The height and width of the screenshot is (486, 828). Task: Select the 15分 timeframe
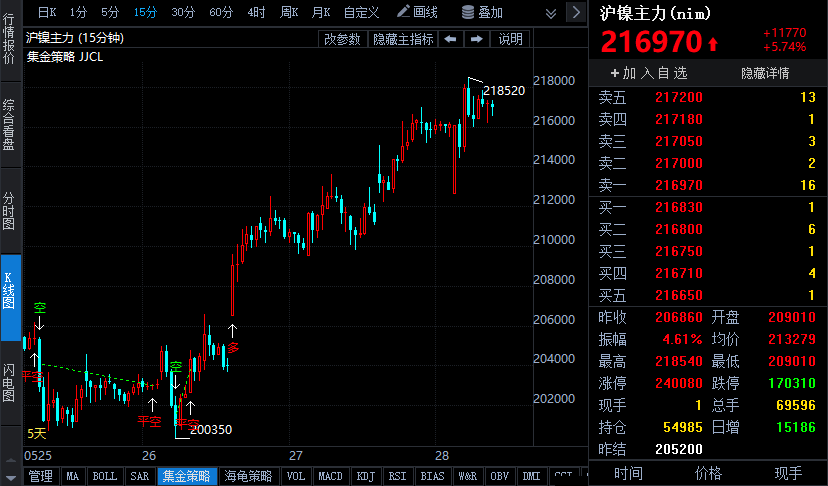click(x=145, y=12)
